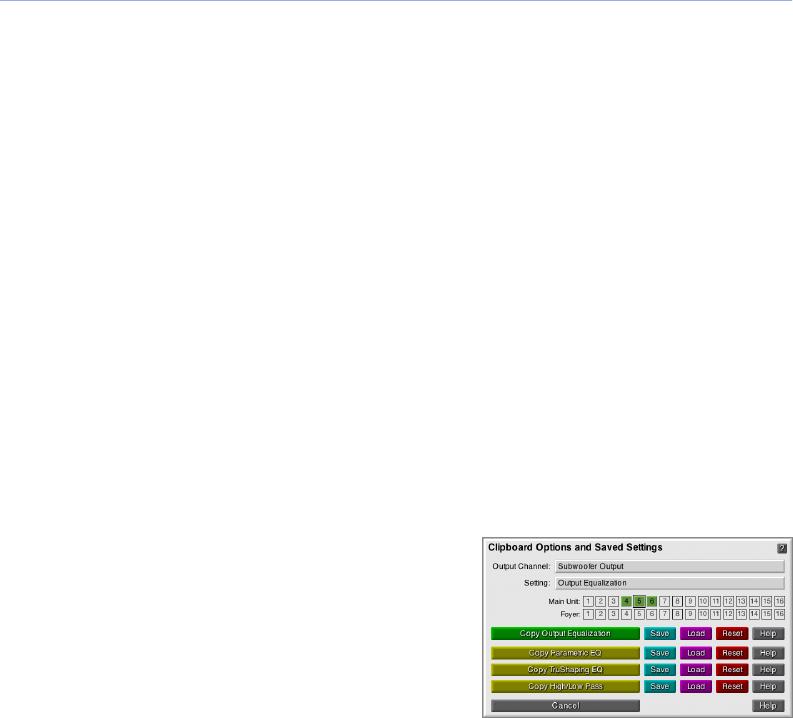Cancel the clipboard options dialog
Viewport: 793px width, 718px height.
[565, 706]
